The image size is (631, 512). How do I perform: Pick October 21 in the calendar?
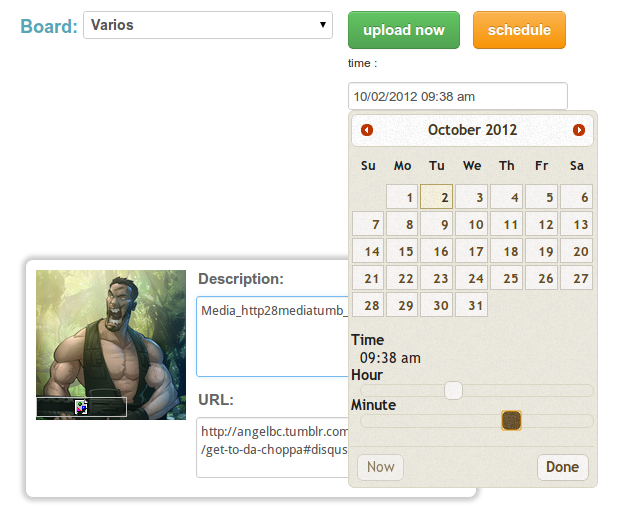(368, 279)
